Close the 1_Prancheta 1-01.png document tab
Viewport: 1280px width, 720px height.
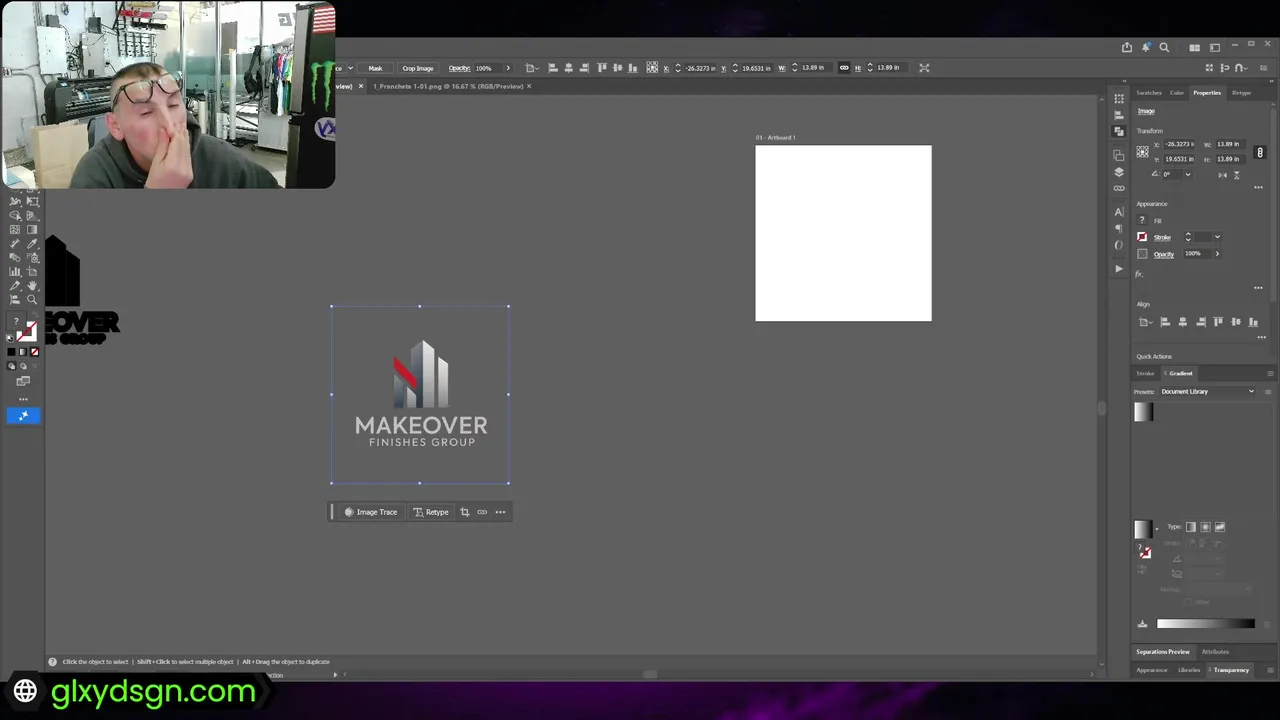529,86
